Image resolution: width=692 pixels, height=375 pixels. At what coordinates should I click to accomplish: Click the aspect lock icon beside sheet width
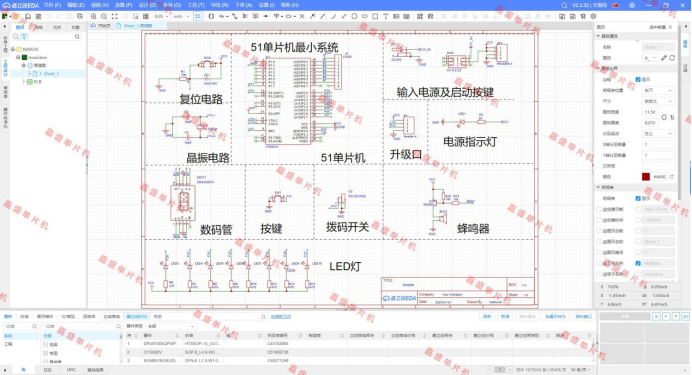click(664, 117)
